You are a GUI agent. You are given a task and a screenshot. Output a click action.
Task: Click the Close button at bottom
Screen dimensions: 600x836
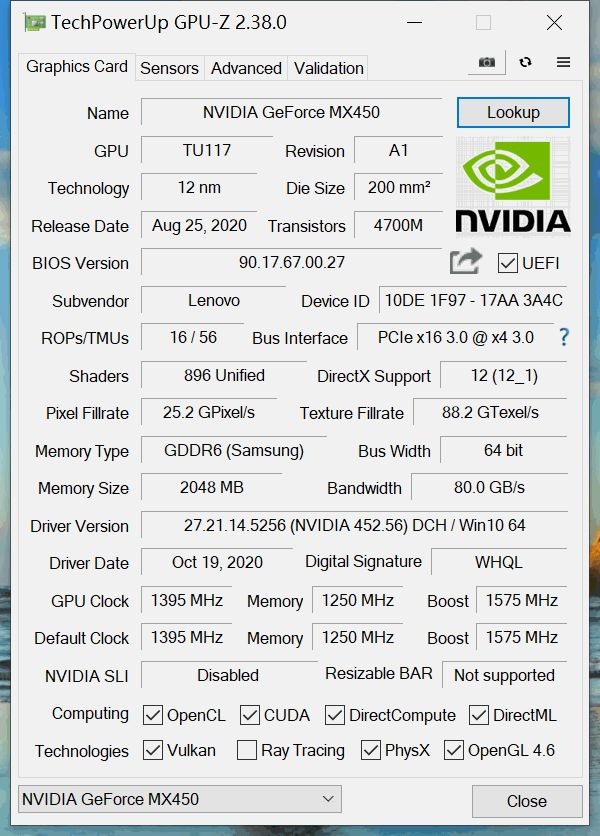coord(527,801)
